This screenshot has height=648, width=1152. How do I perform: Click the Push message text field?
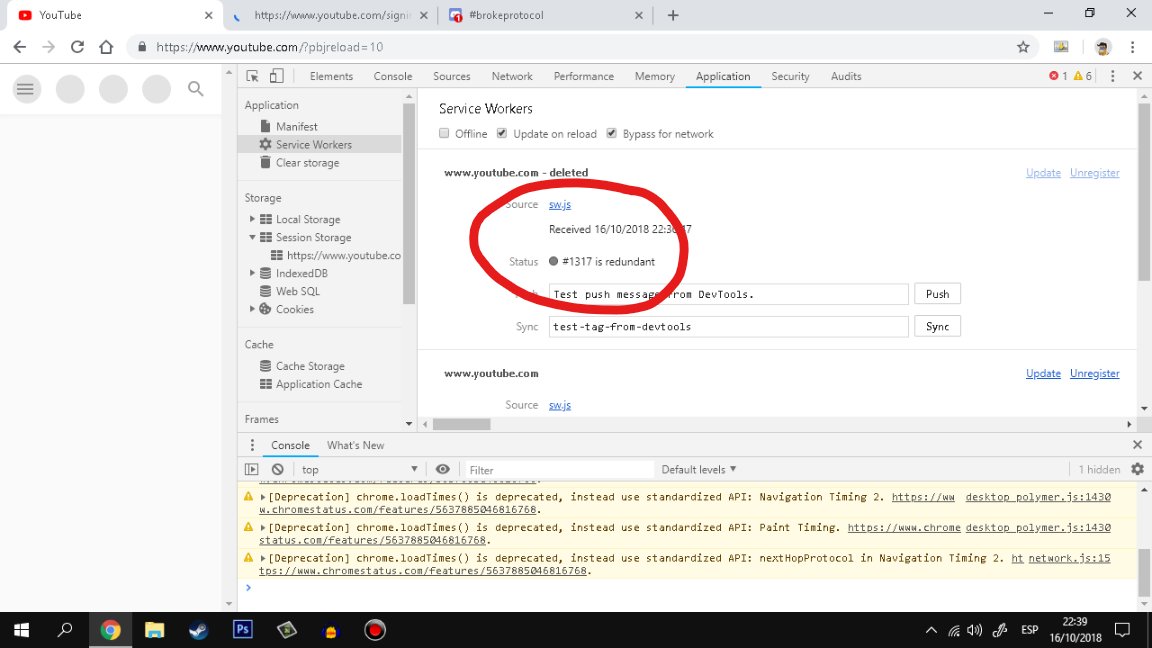(728, 294)
